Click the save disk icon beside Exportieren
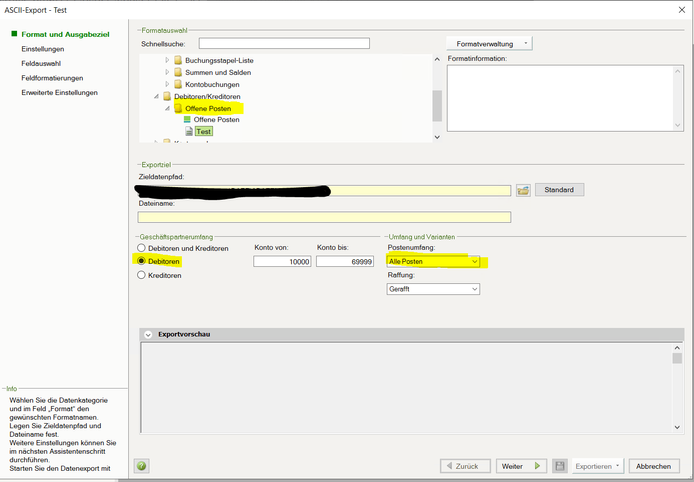 (x=559, y=466)
